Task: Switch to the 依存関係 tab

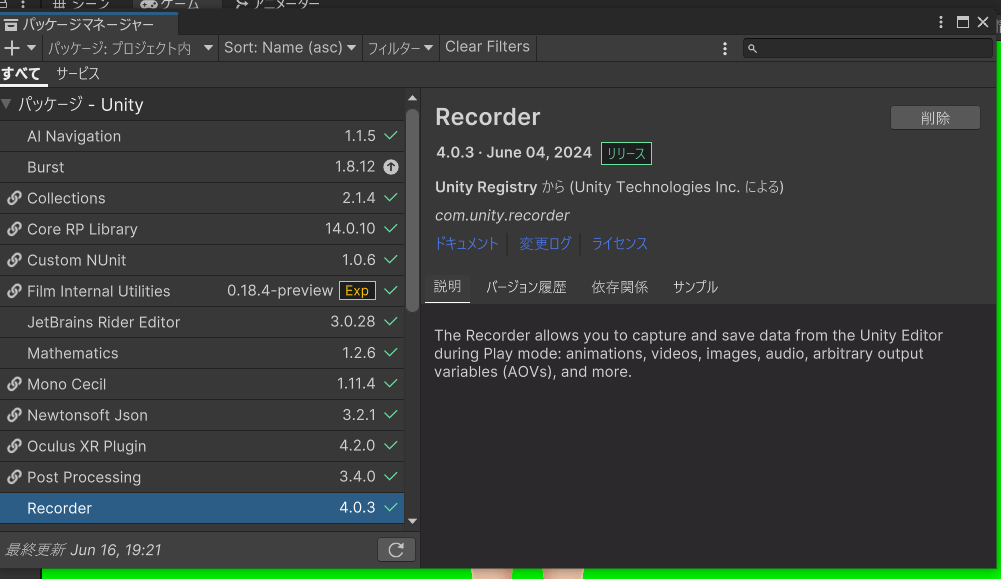Action: [x=619, y=287]
